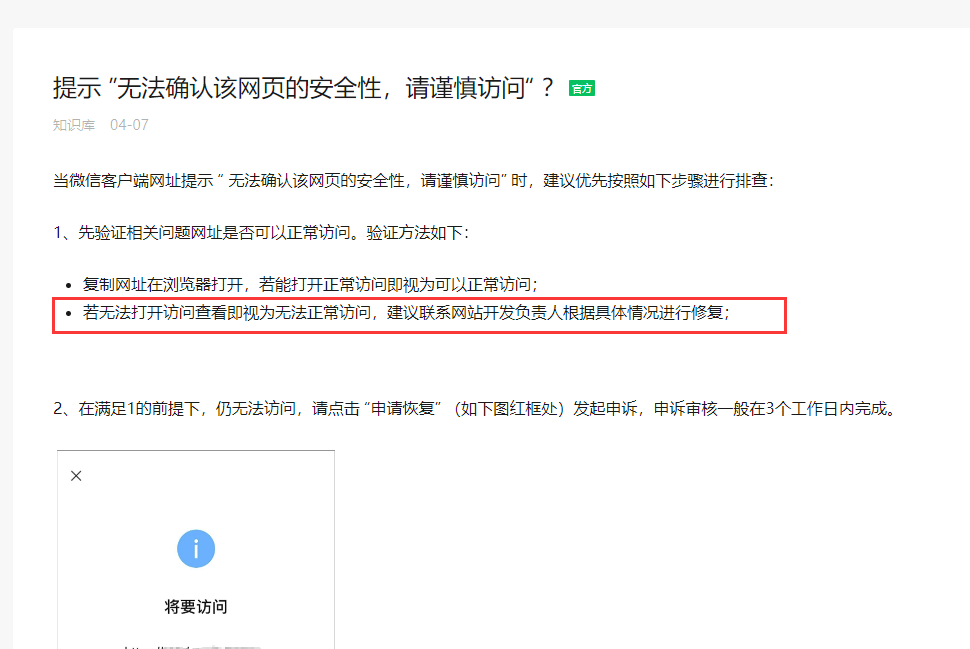970x649 pixels.
Task: Close the embedded dialog with X
Action: [76, 476]
